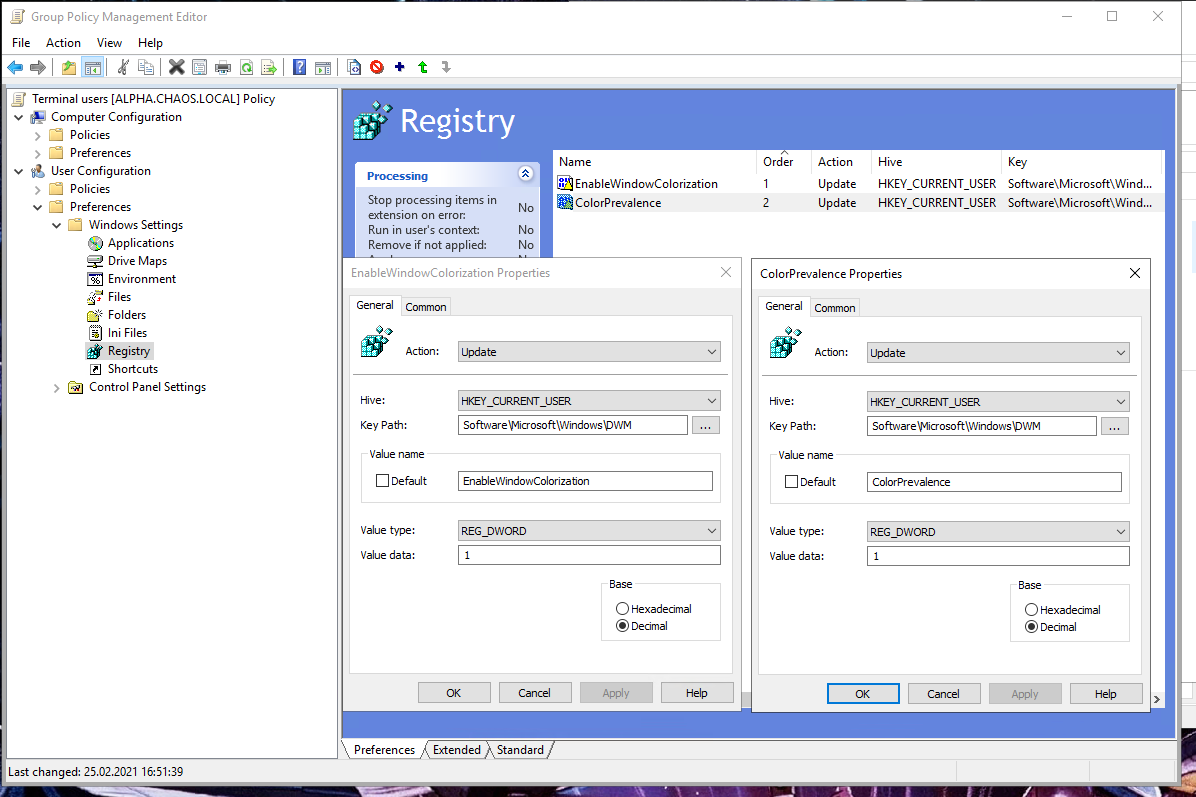Image resolution: width=1196 pixels, height=797 pixels.
Task: Click the Refresh toolbar icon
Action: coord(246,67)
